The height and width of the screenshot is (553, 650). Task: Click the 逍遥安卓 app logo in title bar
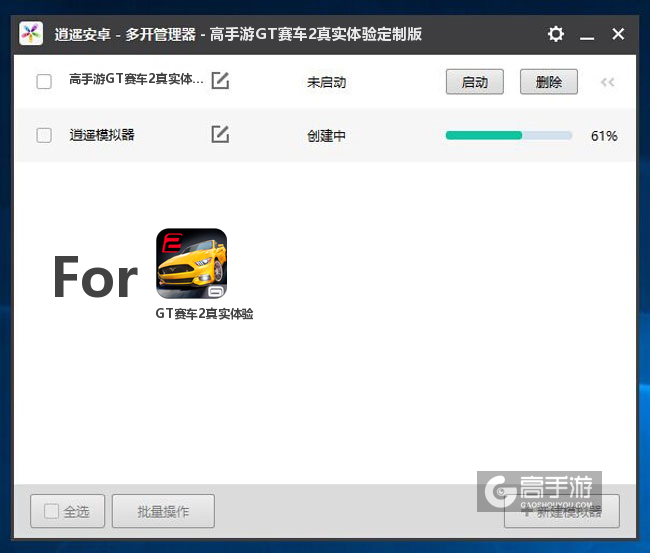click(31, 34)
